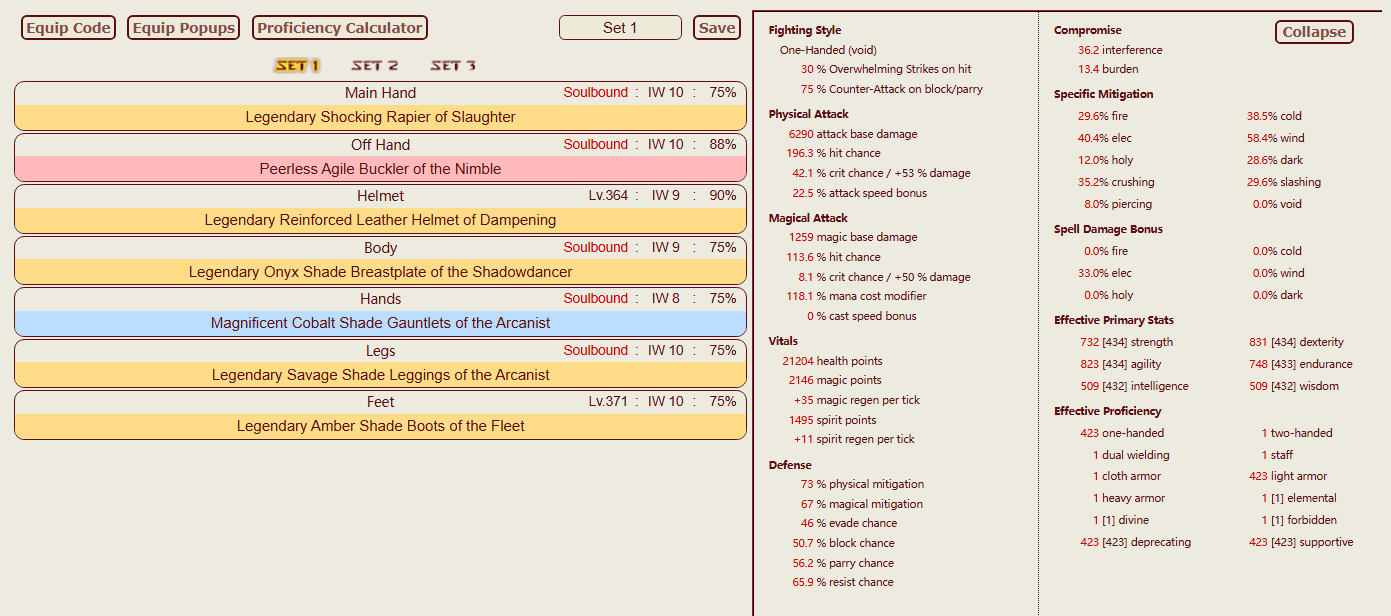Click the 423 light armor proficiency

pos(1289,476)
